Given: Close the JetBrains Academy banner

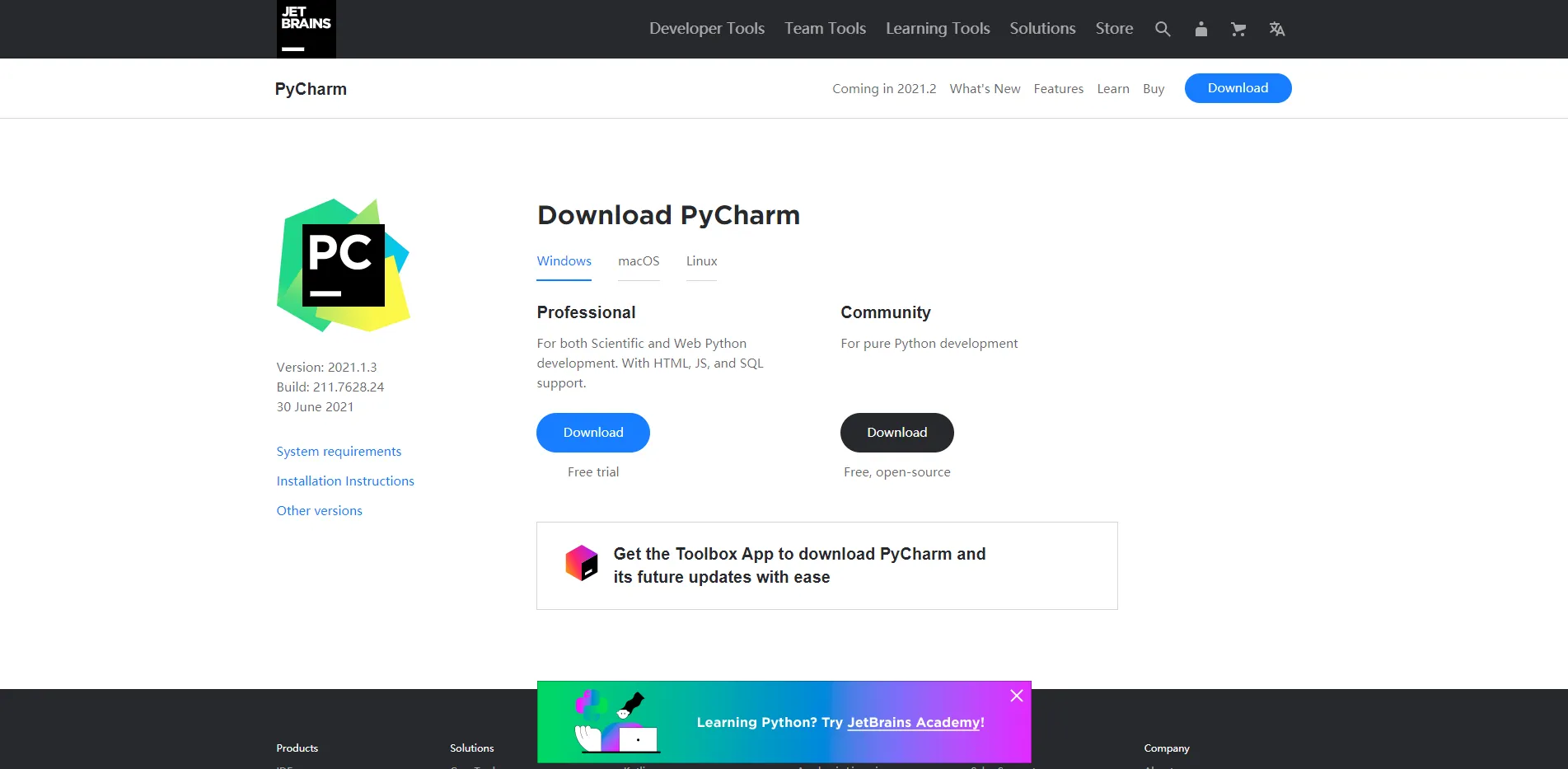Looking at the screenshot, I should point(1017,696).
